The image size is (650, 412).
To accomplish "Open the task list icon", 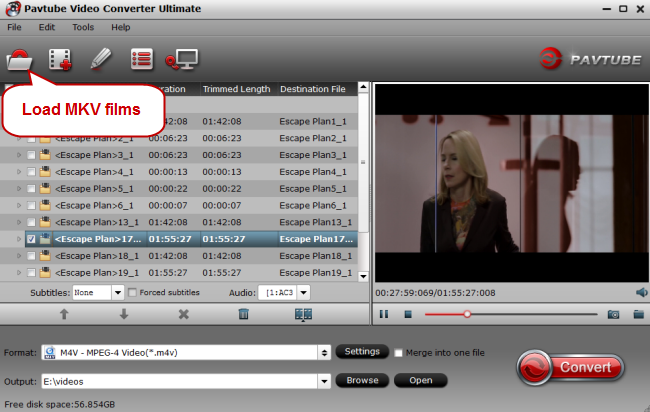I will click(x=141, y=59).
